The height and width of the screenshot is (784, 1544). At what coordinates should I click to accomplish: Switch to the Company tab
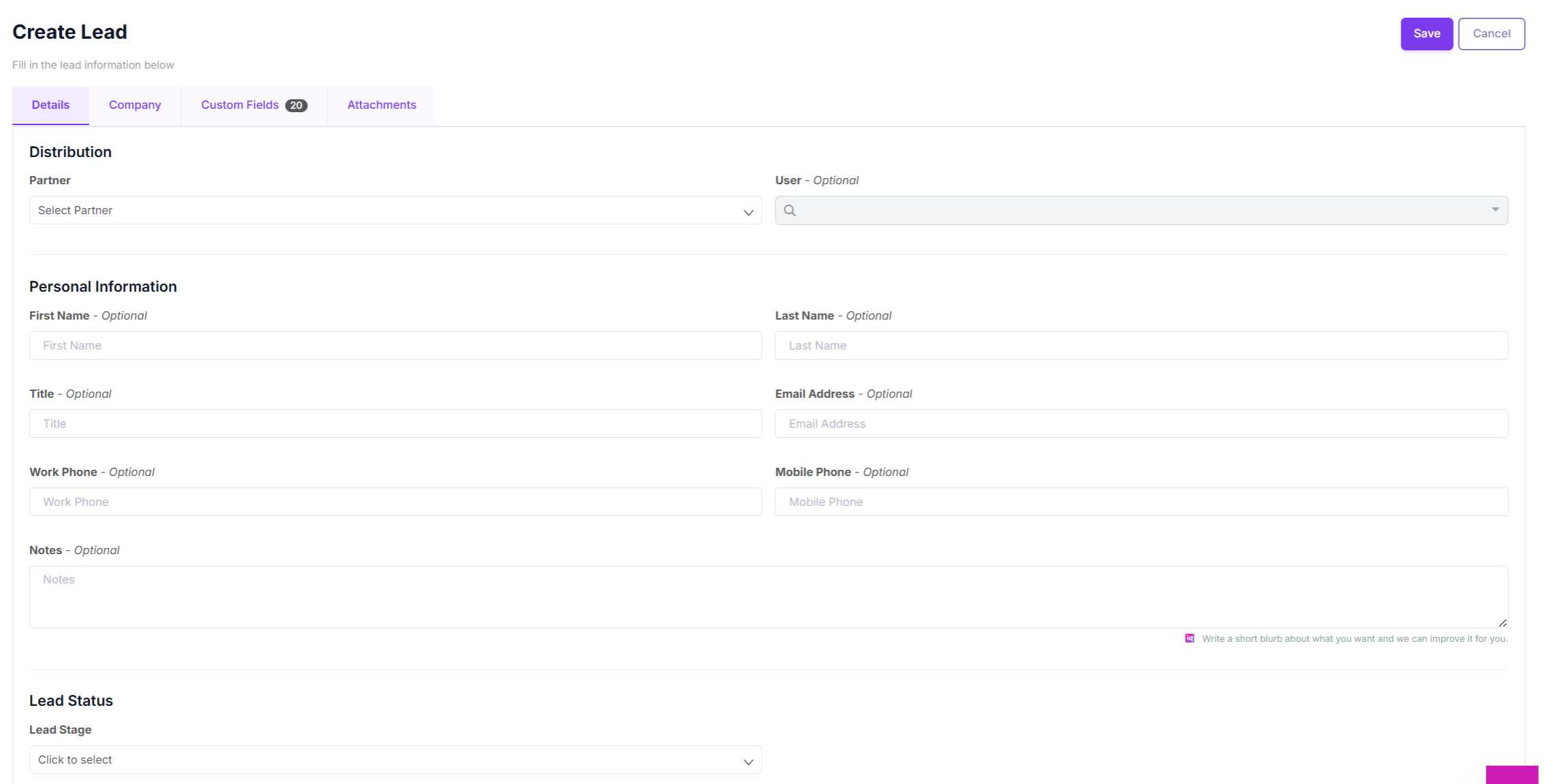click(135, 105)
